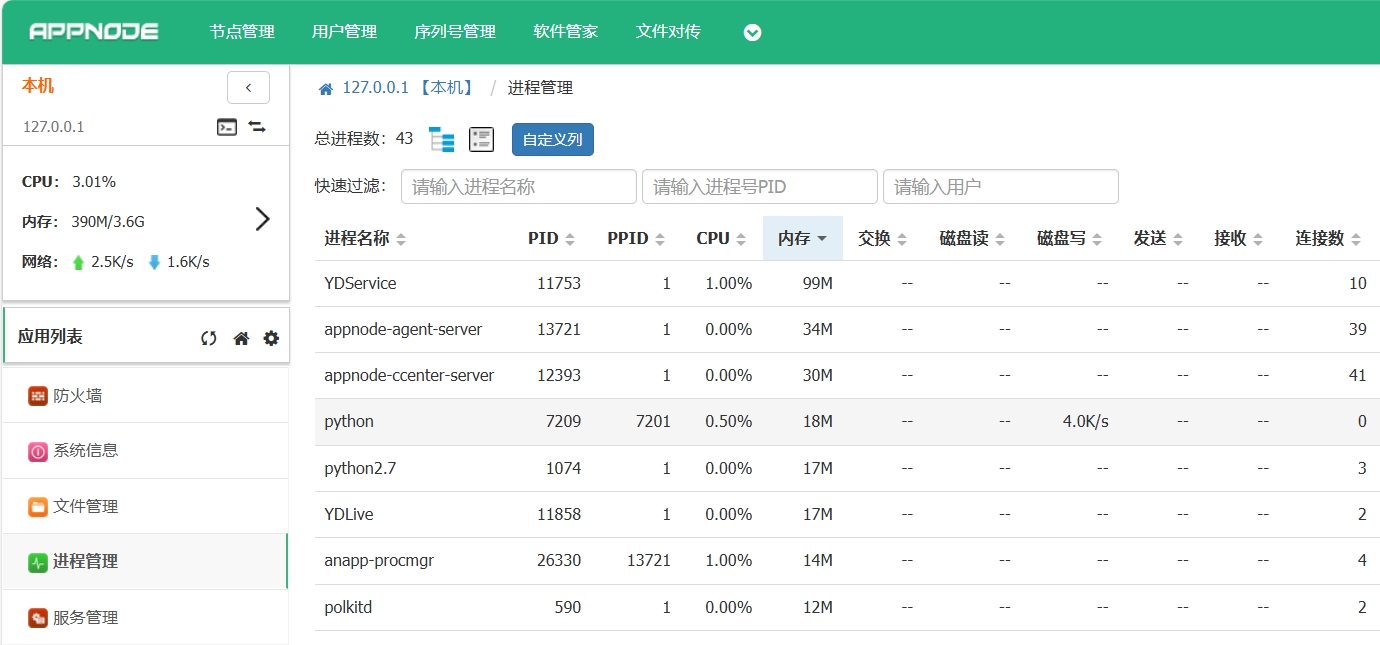Click the switch node arrows icon
Screen dimensions: 1380x645
coord(257,127)
